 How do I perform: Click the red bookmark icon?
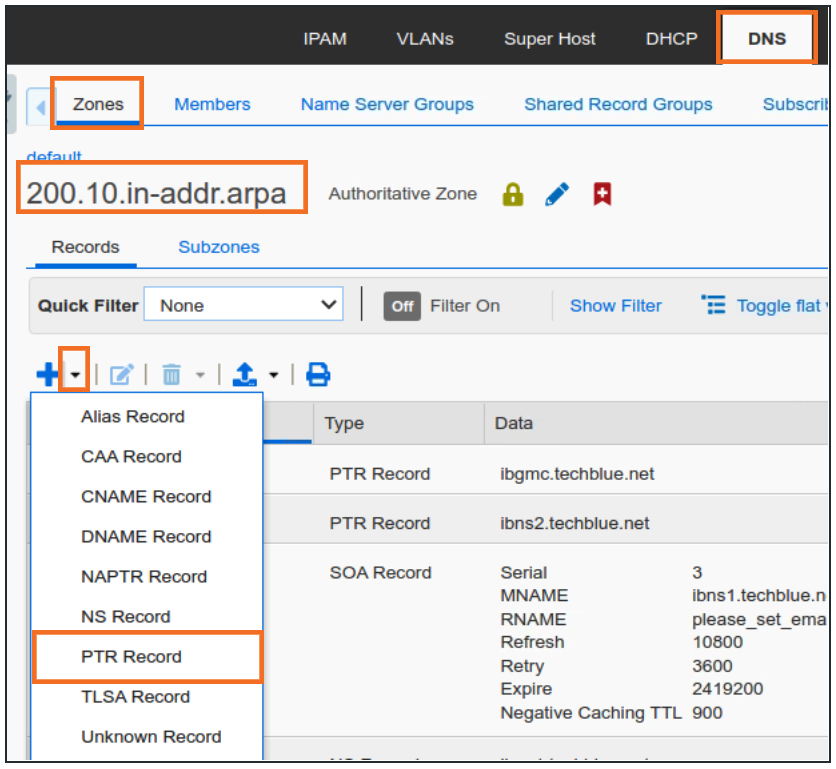(601, 194)
